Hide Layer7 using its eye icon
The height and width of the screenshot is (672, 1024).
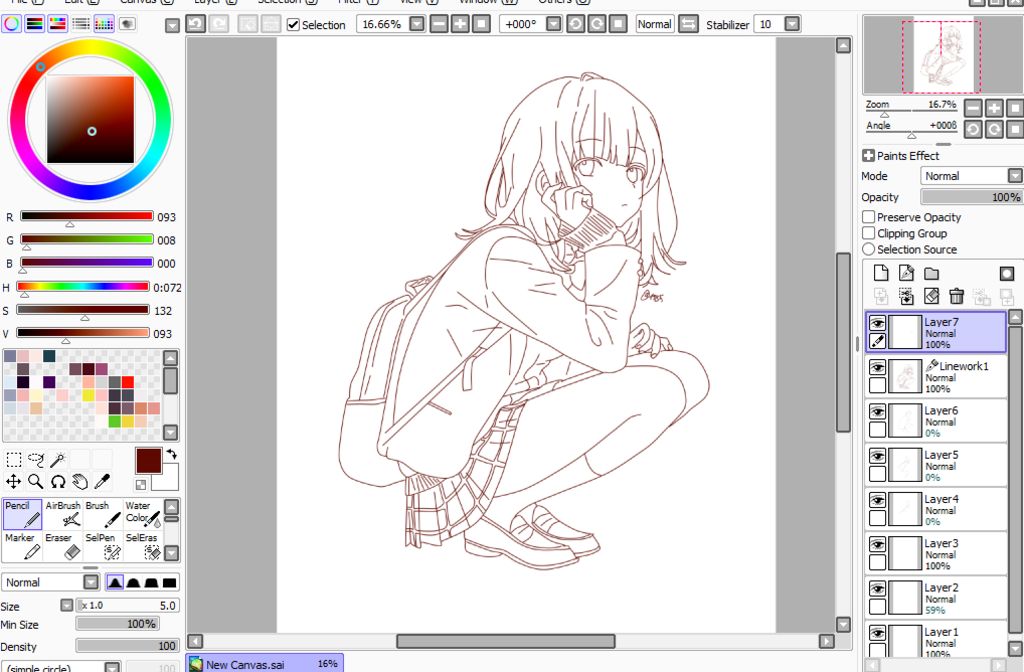tap(878, 323)
